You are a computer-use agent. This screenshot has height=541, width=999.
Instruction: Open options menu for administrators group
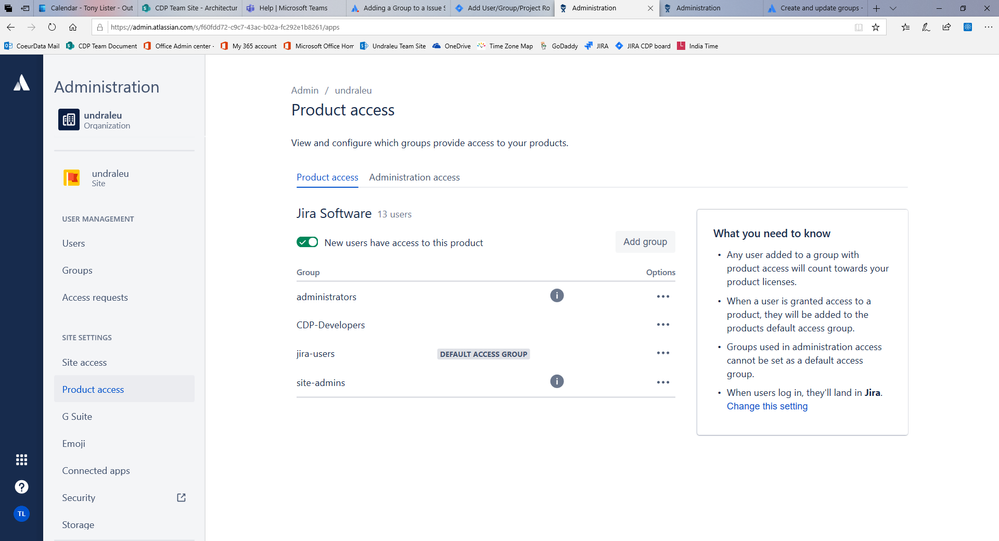[663, 296]
